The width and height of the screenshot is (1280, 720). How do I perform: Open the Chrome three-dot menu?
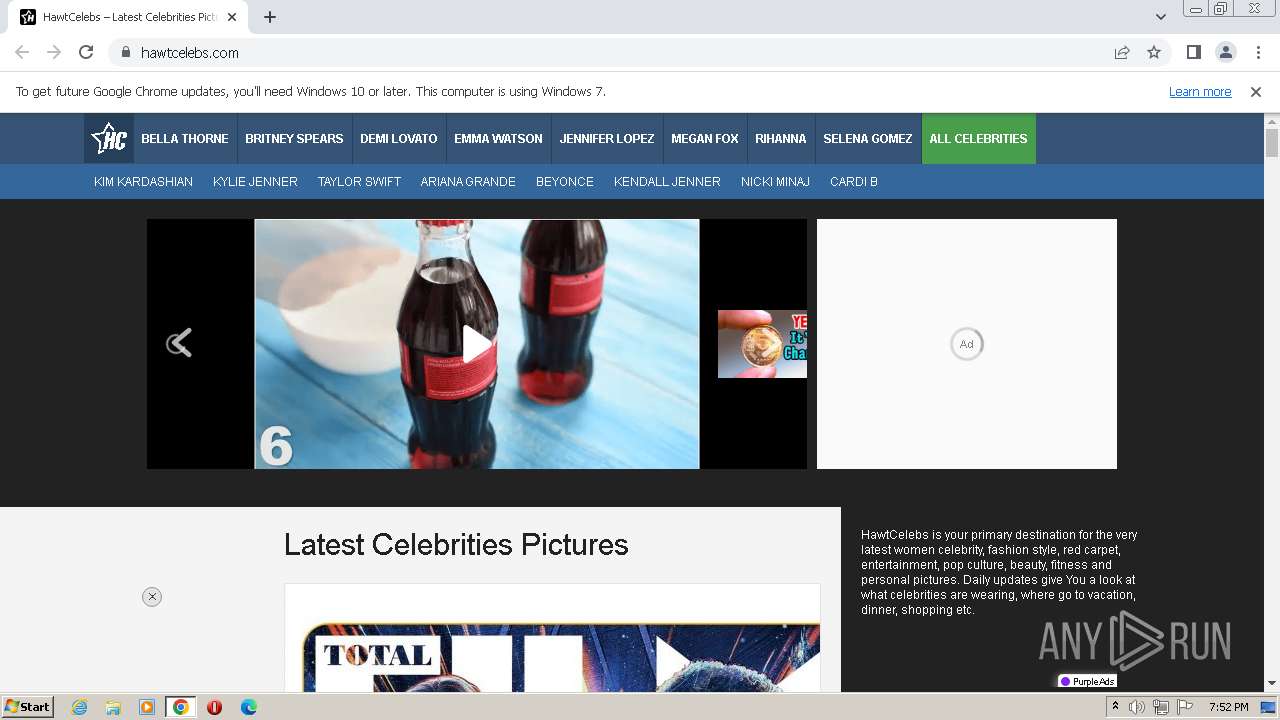(x=1256, y=52)
